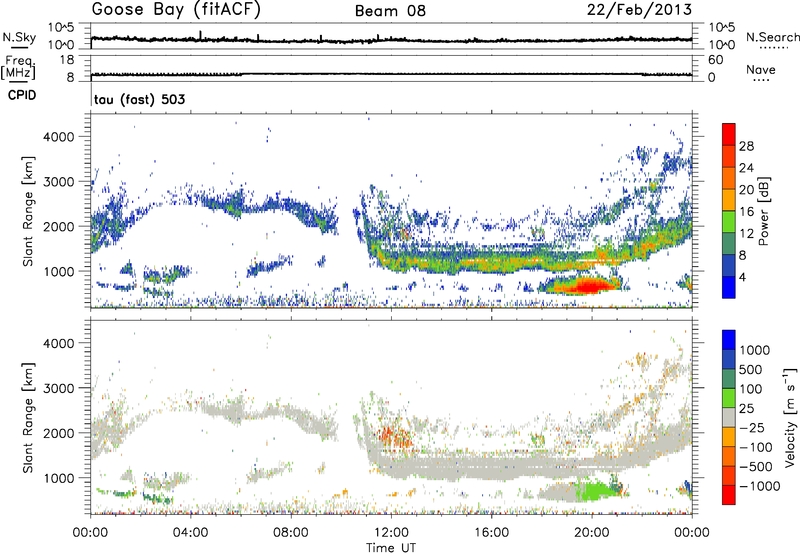Select the "Time UT" axis title
The image size is (800, 554).
pyautogui.click(x=391, y=548)
